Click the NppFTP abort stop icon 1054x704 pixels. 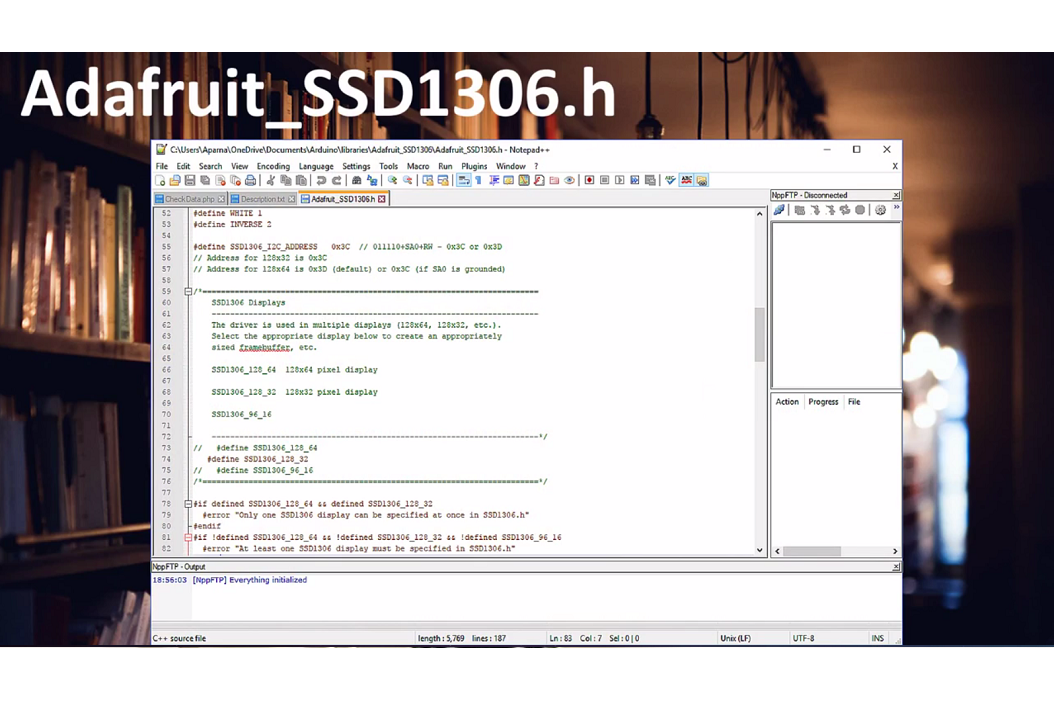(860, 210)
